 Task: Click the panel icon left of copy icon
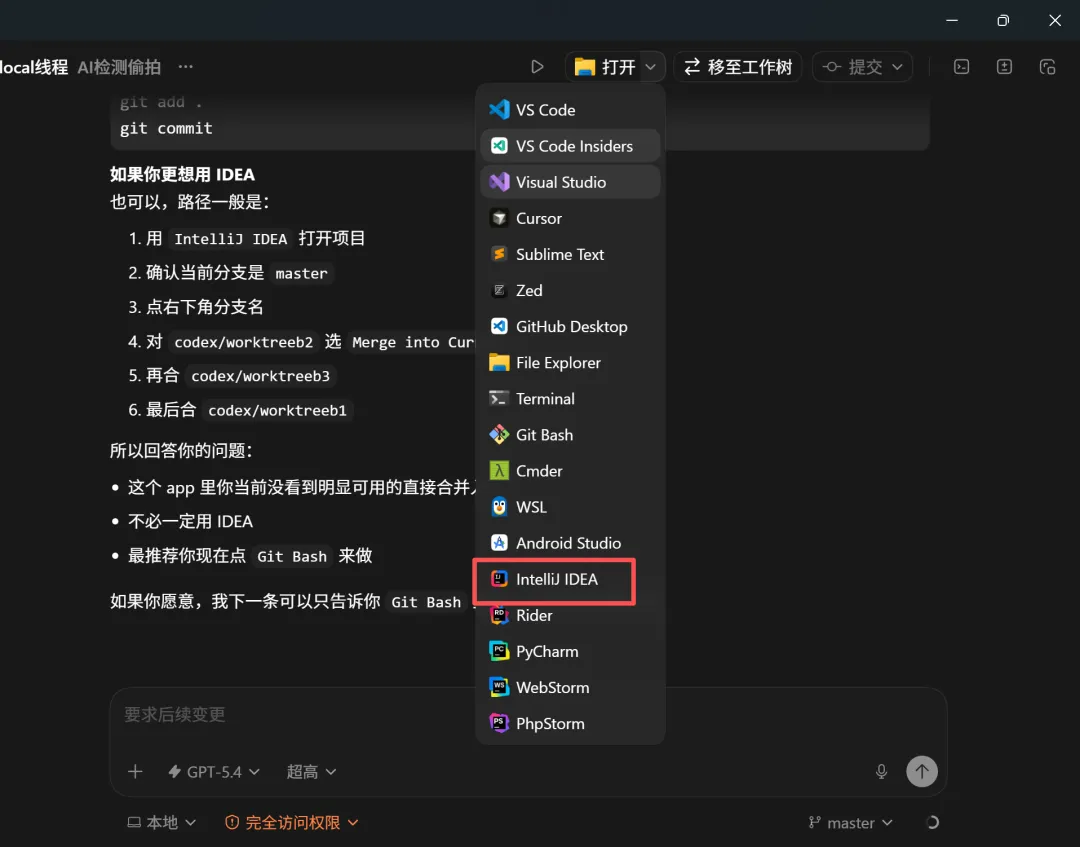click(x=1004, y=67)
